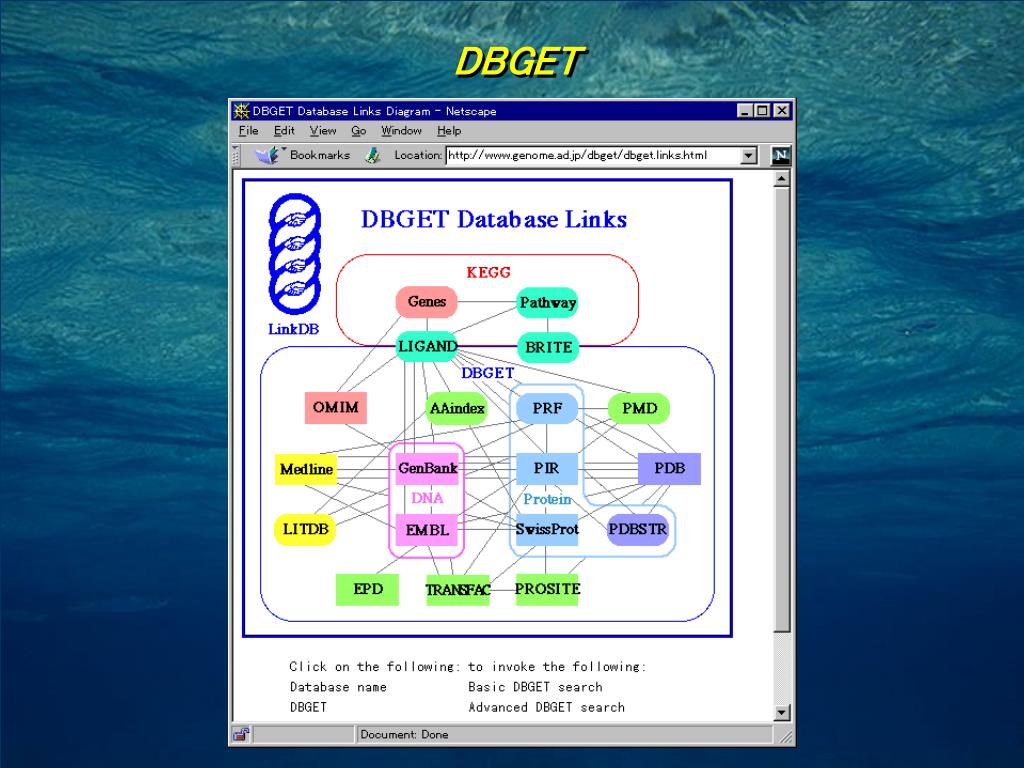
Task: Click the Medline database node
Action: 306,469
